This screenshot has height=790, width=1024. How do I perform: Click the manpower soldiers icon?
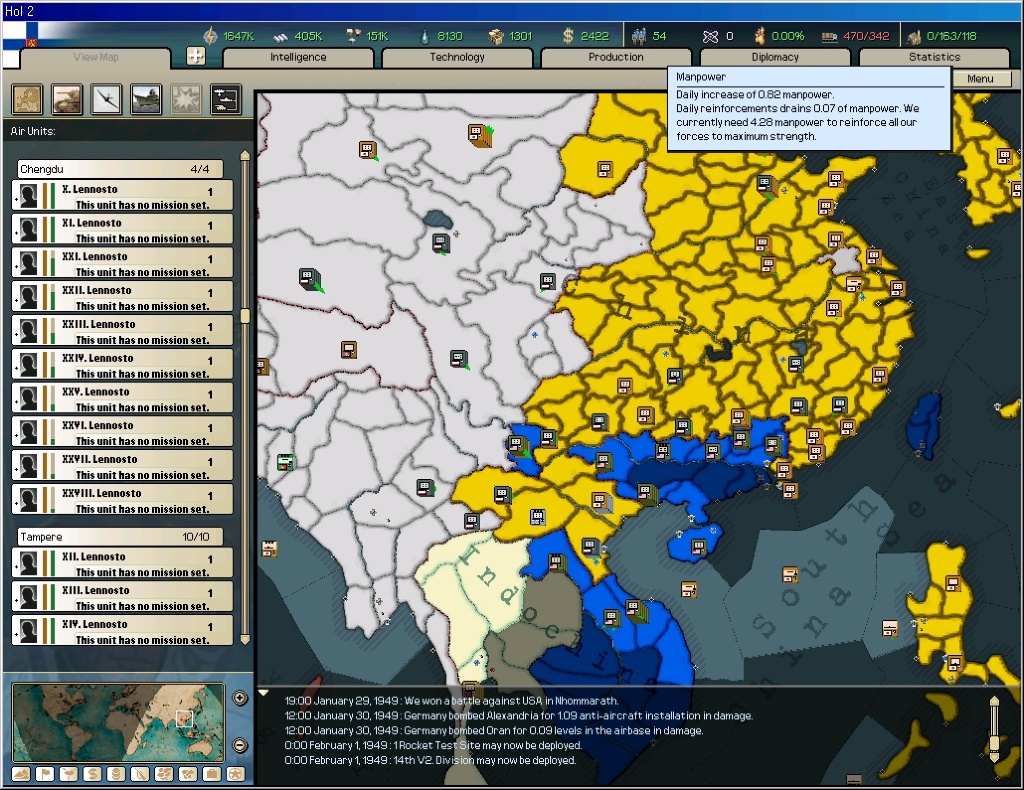639,36
